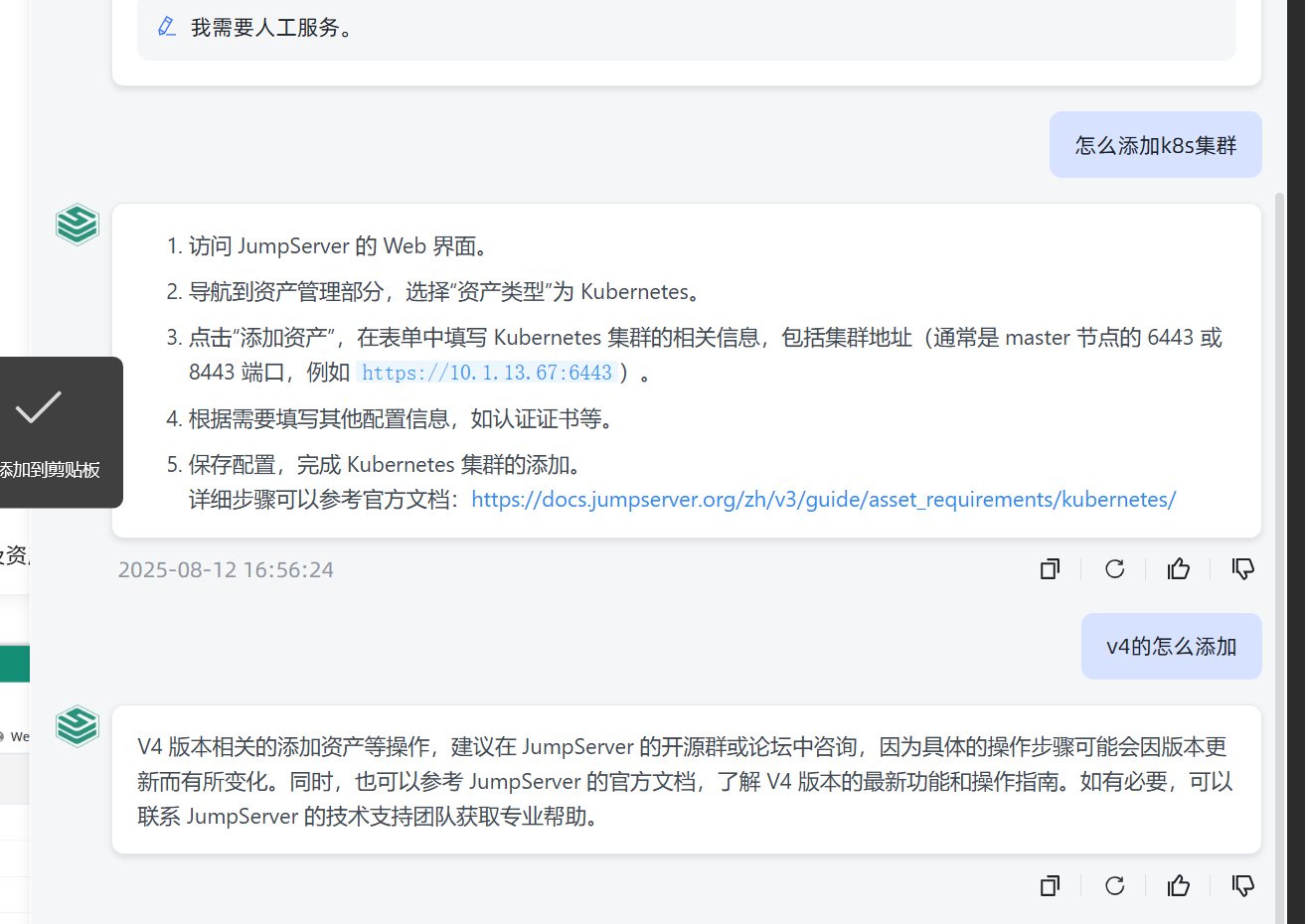Select the suggestion 我需要人工服务

pos(687,28)
